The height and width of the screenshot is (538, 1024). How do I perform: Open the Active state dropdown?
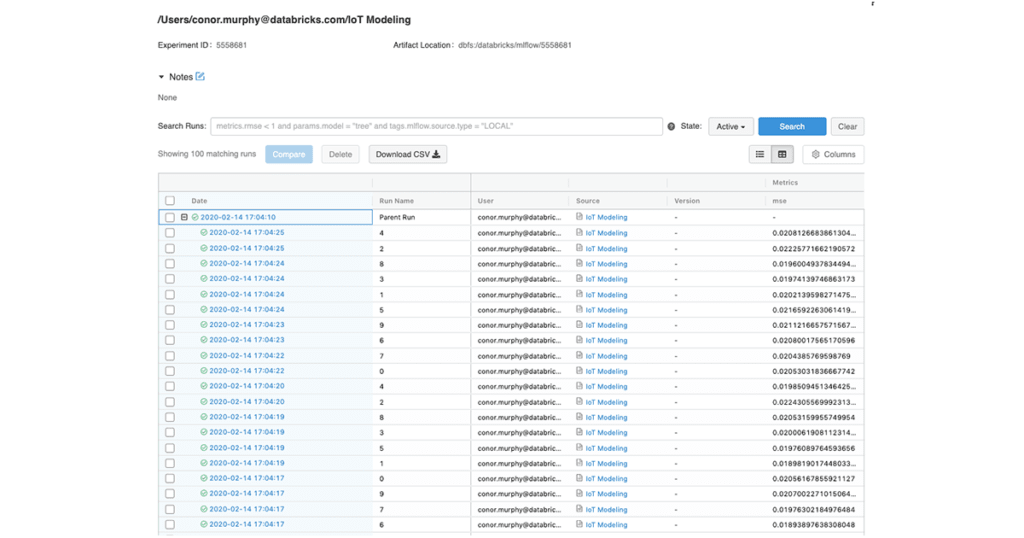pos(730,127)
